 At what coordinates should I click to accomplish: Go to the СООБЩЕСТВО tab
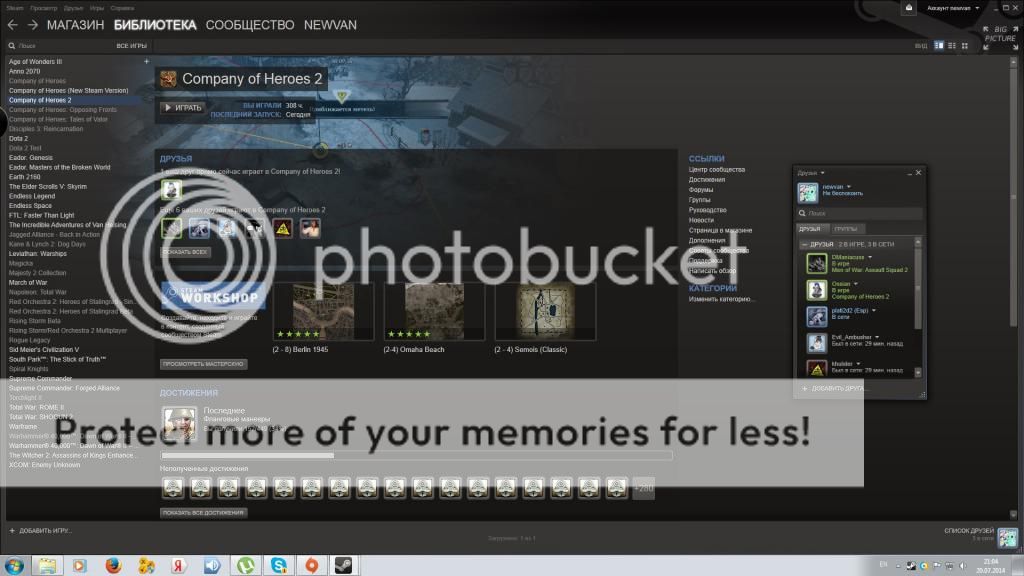250,25
